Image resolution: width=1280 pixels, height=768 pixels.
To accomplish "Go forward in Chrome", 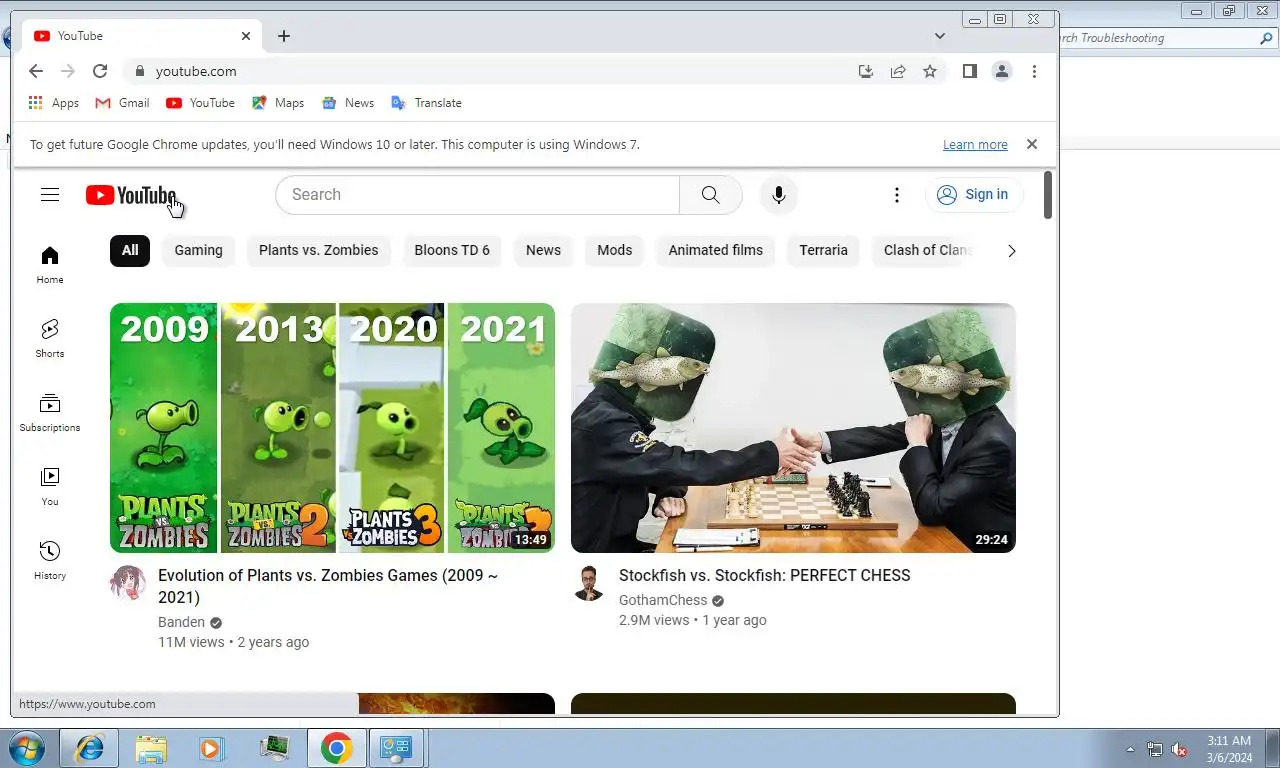I will click(68, 71).
